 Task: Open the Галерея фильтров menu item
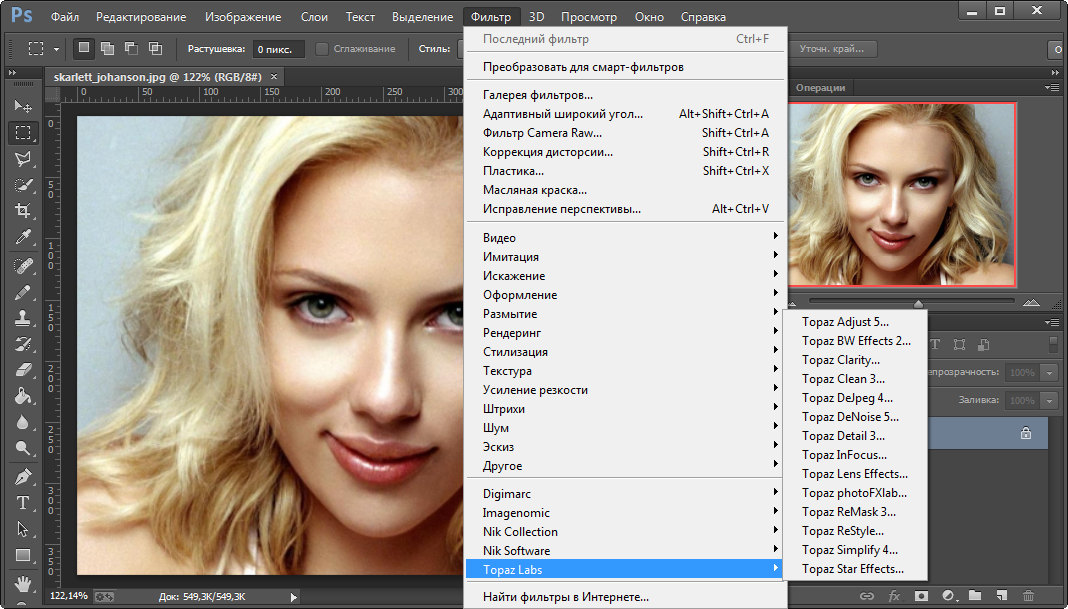click(x=538, y=95)
